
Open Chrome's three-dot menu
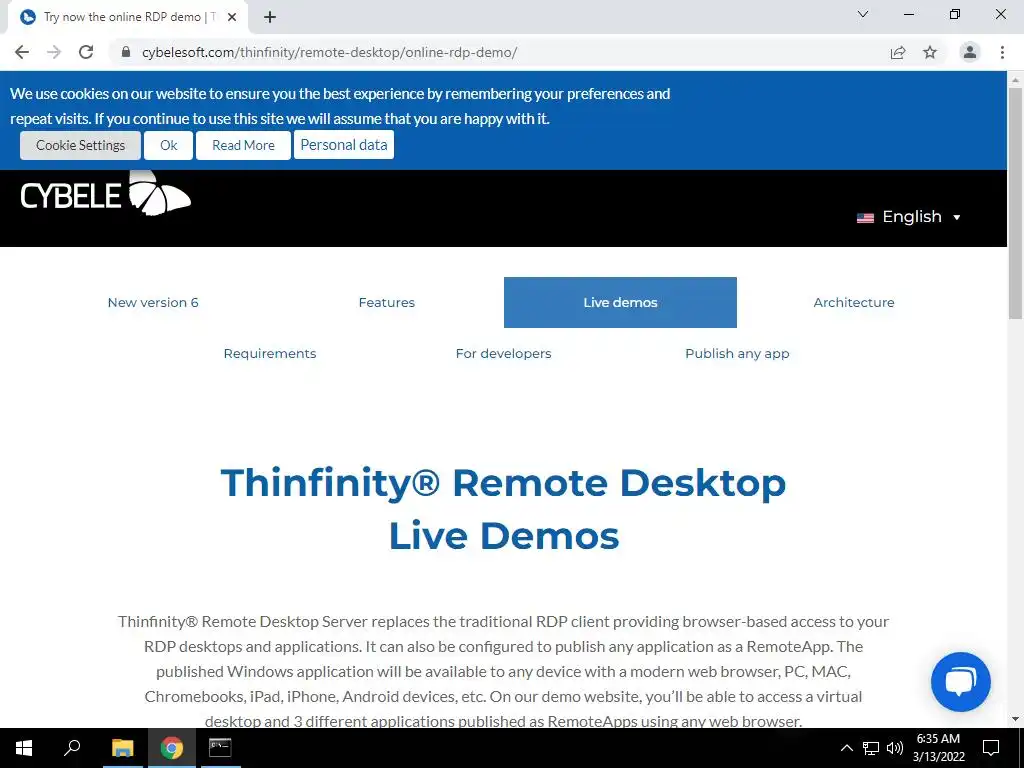pos(1002,52)
